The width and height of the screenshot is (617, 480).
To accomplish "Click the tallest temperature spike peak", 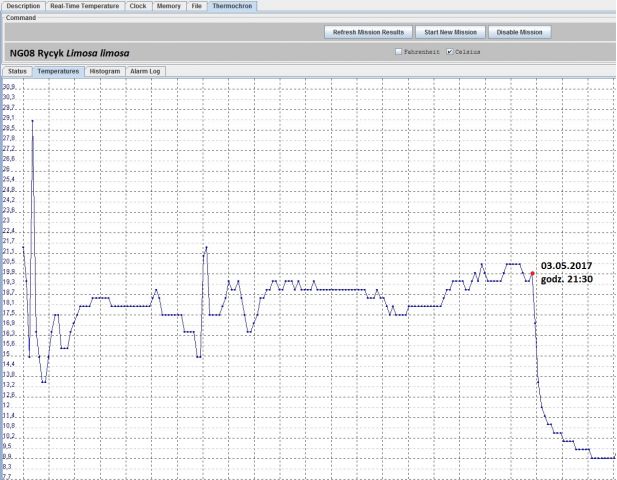I will [32, 121].
